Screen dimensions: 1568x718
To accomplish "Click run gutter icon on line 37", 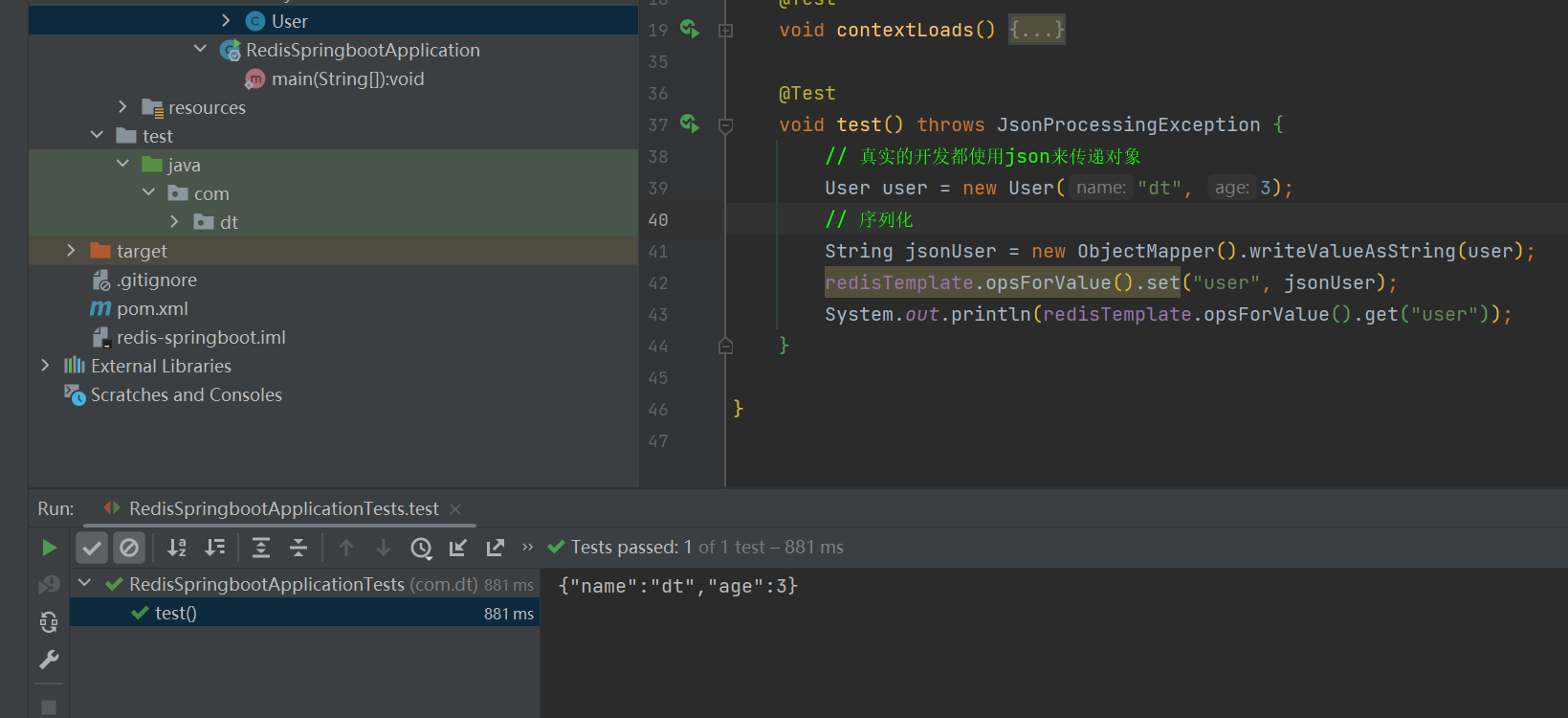I will tap(690, 123).
